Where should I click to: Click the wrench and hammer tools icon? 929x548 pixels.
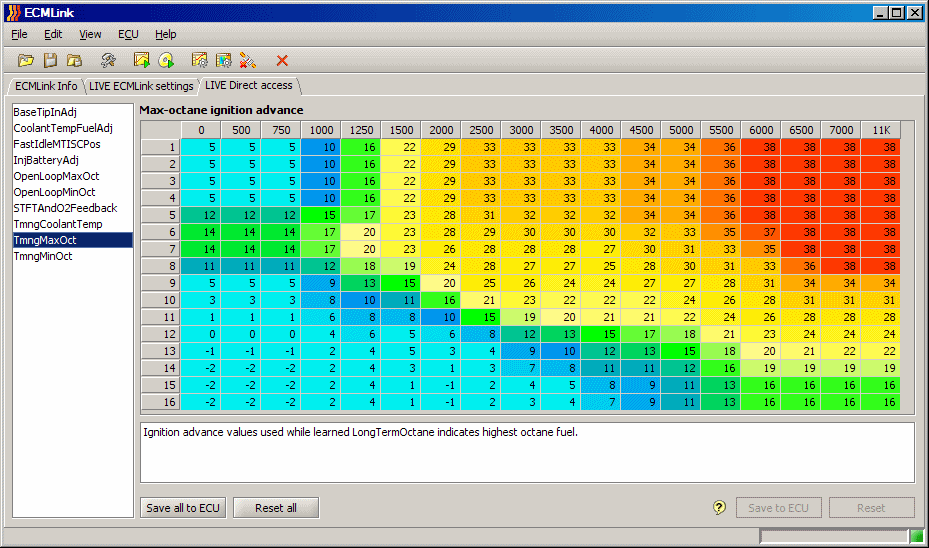point(108,61)
